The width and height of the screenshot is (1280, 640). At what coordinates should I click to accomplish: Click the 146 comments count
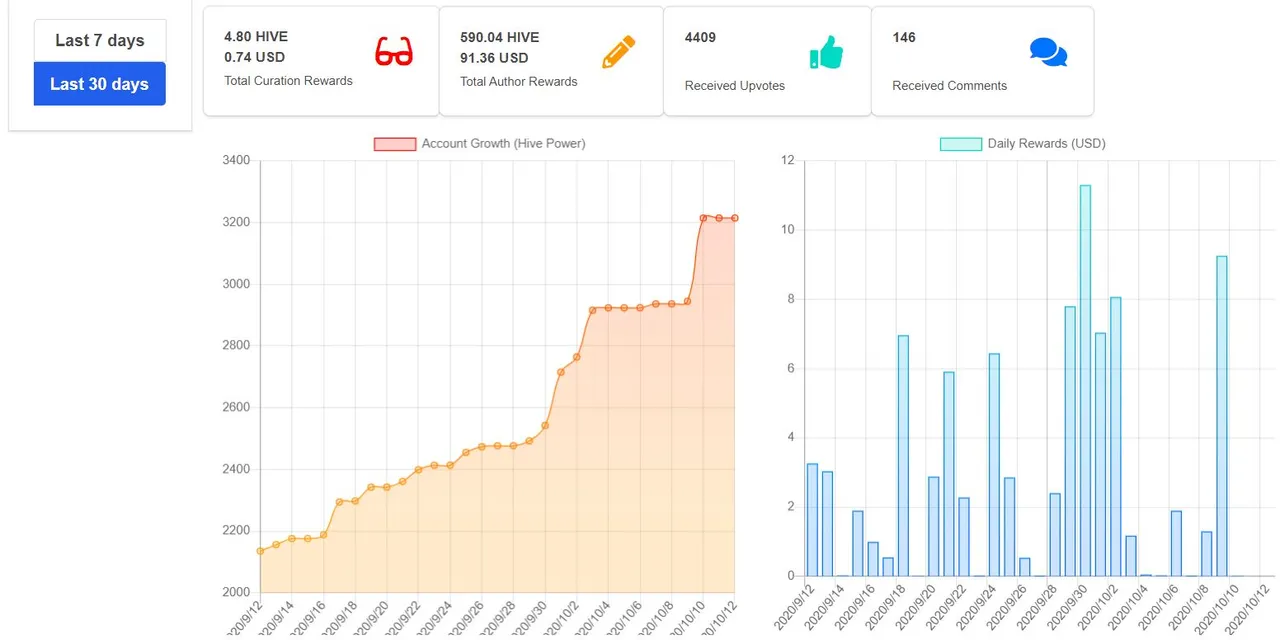[904, 37]
